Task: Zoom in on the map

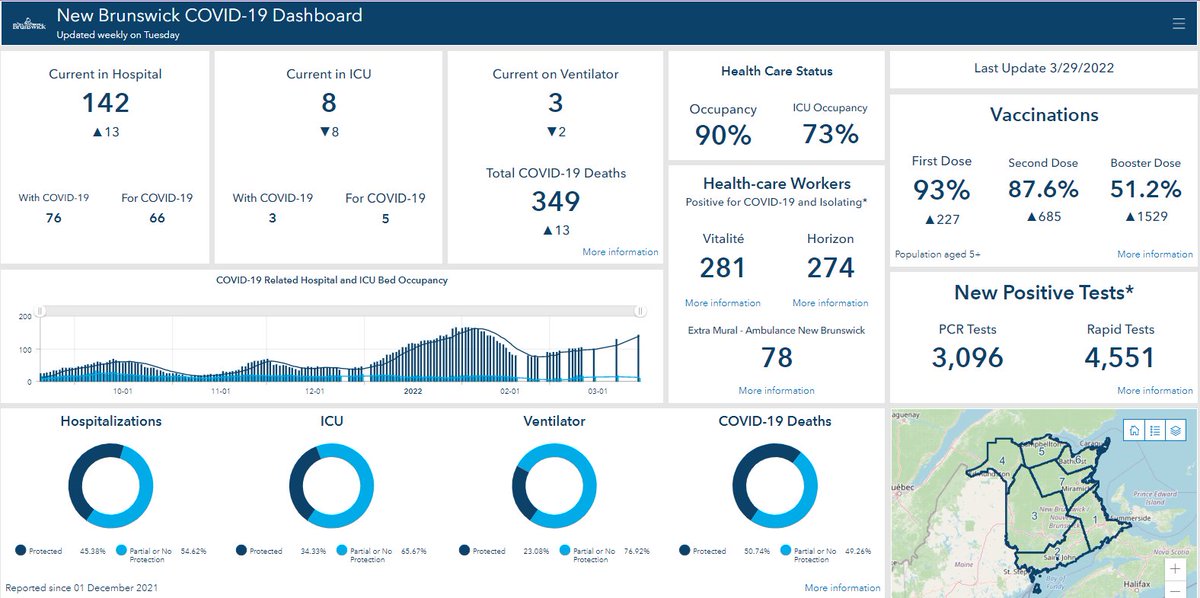Action: pyautogui.click(x=1174, y=568)
